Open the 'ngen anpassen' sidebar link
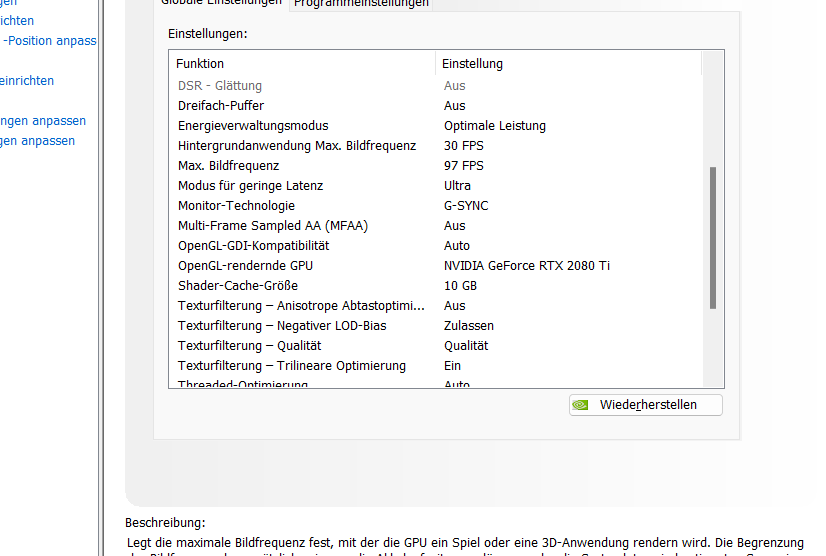The height and width of the screenshot is (556, 826). coord(43,121)
